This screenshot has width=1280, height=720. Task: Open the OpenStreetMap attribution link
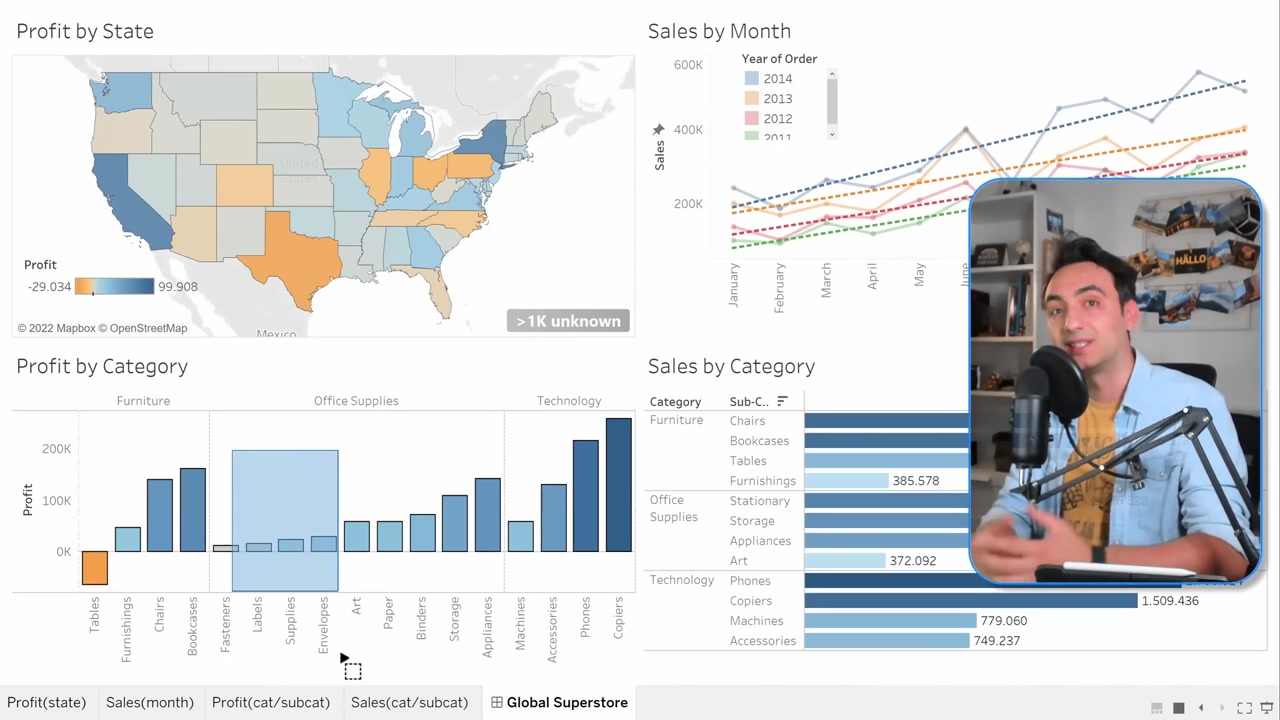click(x=148, y=328)
